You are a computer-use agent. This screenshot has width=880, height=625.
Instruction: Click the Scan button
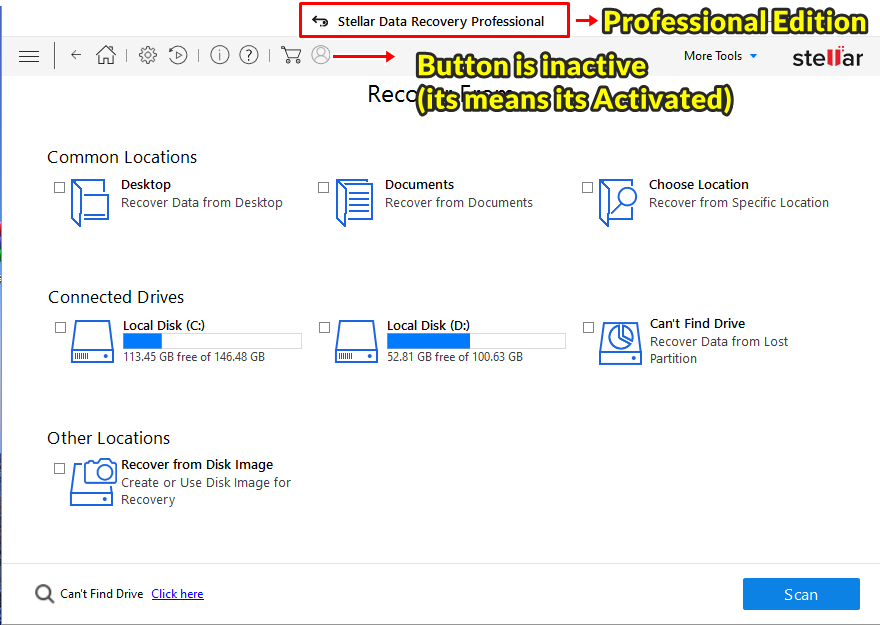pyautogui.click(x=801, y=594)
